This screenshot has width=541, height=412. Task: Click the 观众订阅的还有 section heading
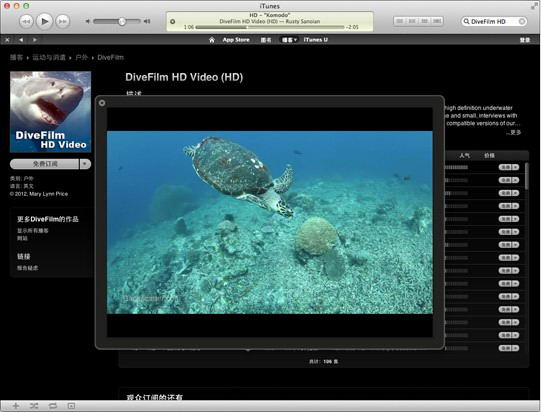[154, 397]
